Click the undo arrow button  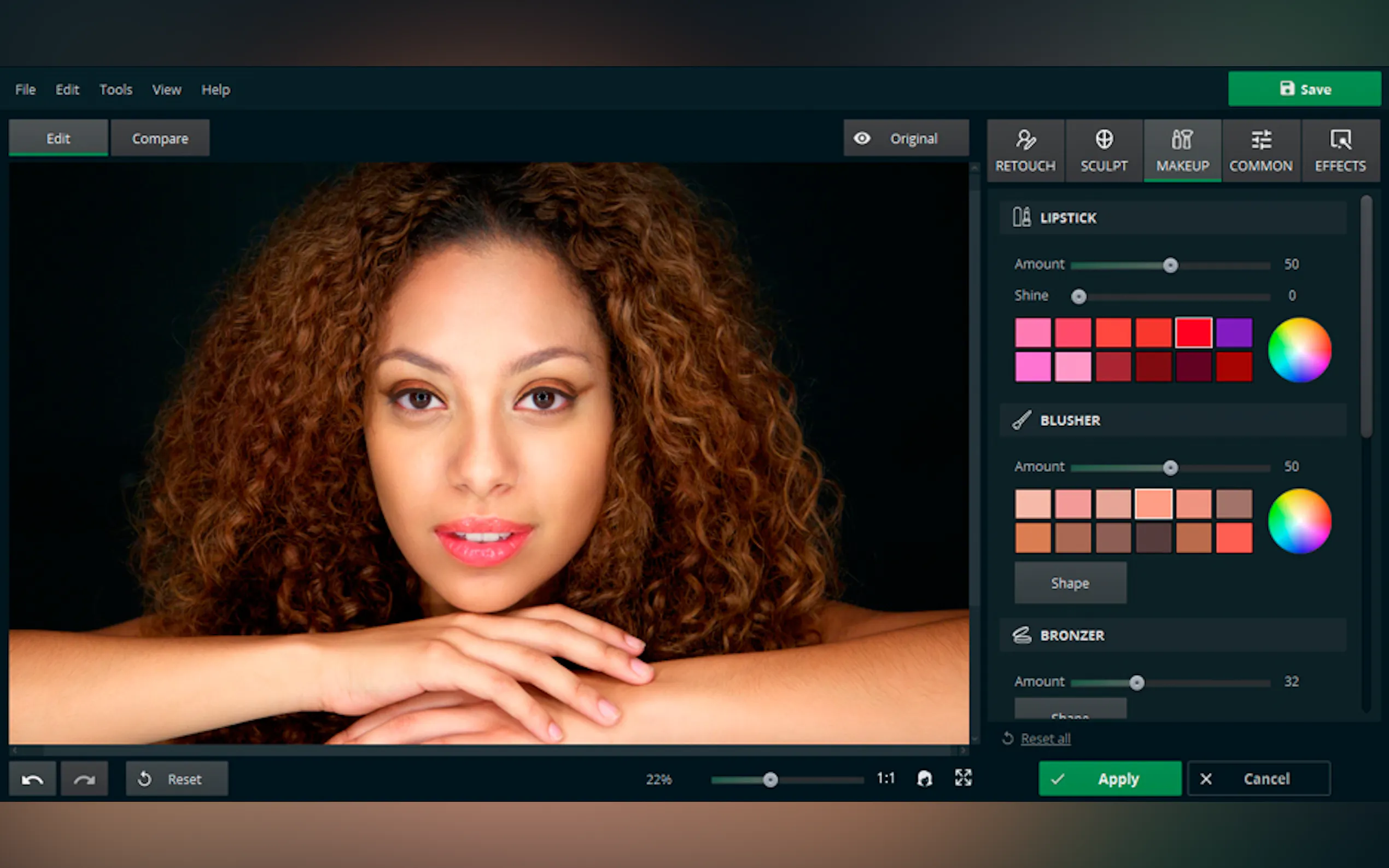pyautogui.click(x=32, y=779)
